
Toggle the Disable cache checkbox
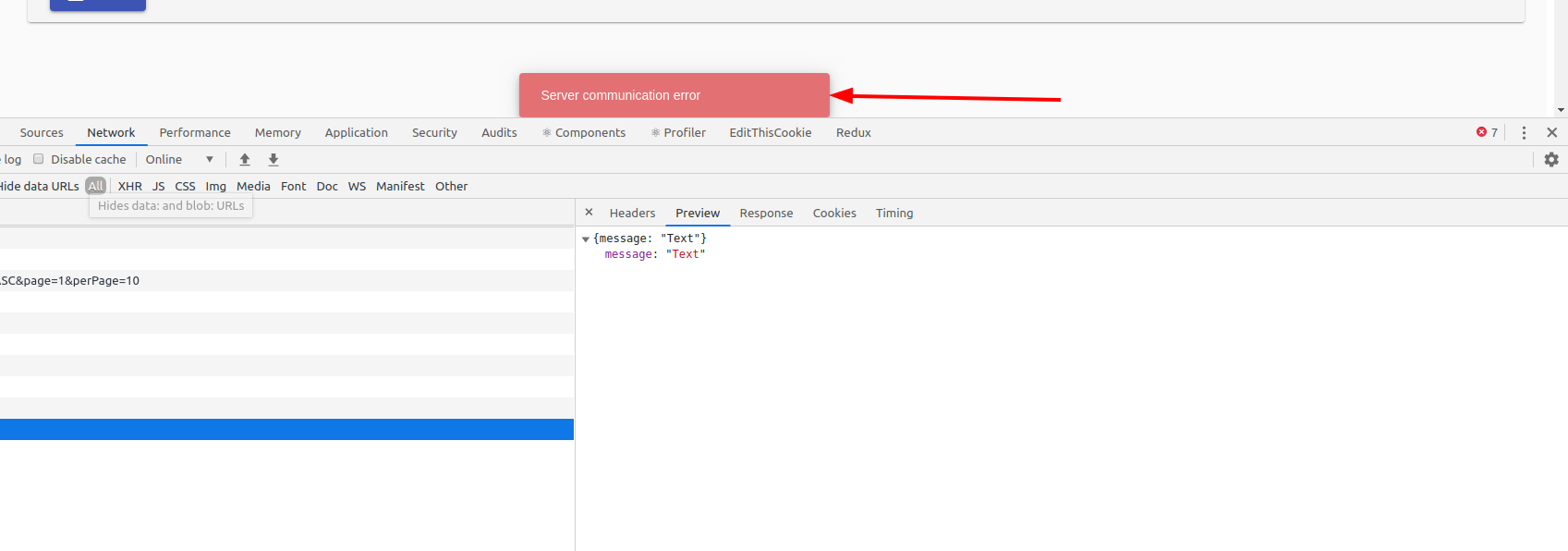[x=39, y=159]
